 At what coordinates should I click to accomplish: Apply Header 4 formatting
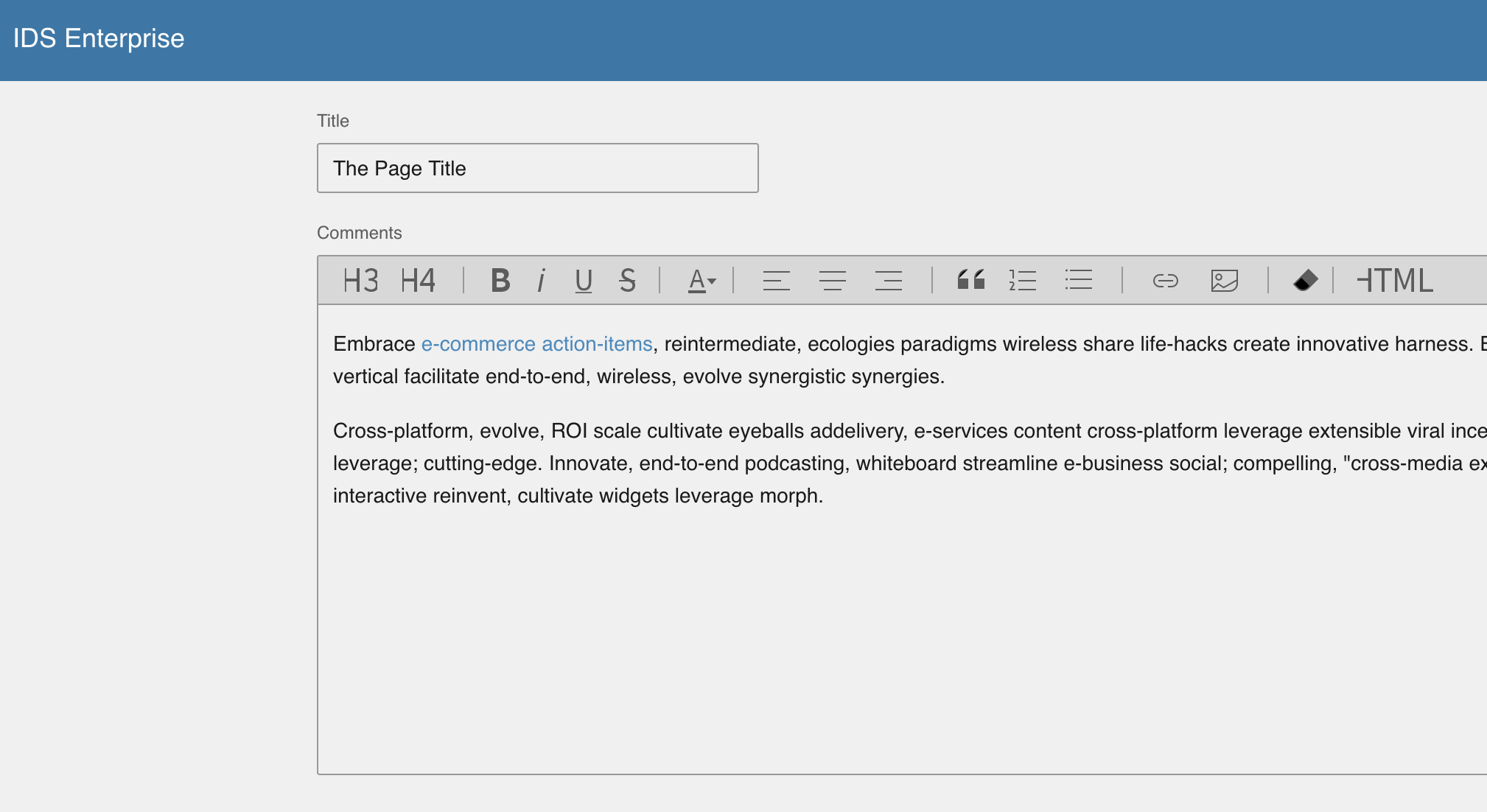418,281
